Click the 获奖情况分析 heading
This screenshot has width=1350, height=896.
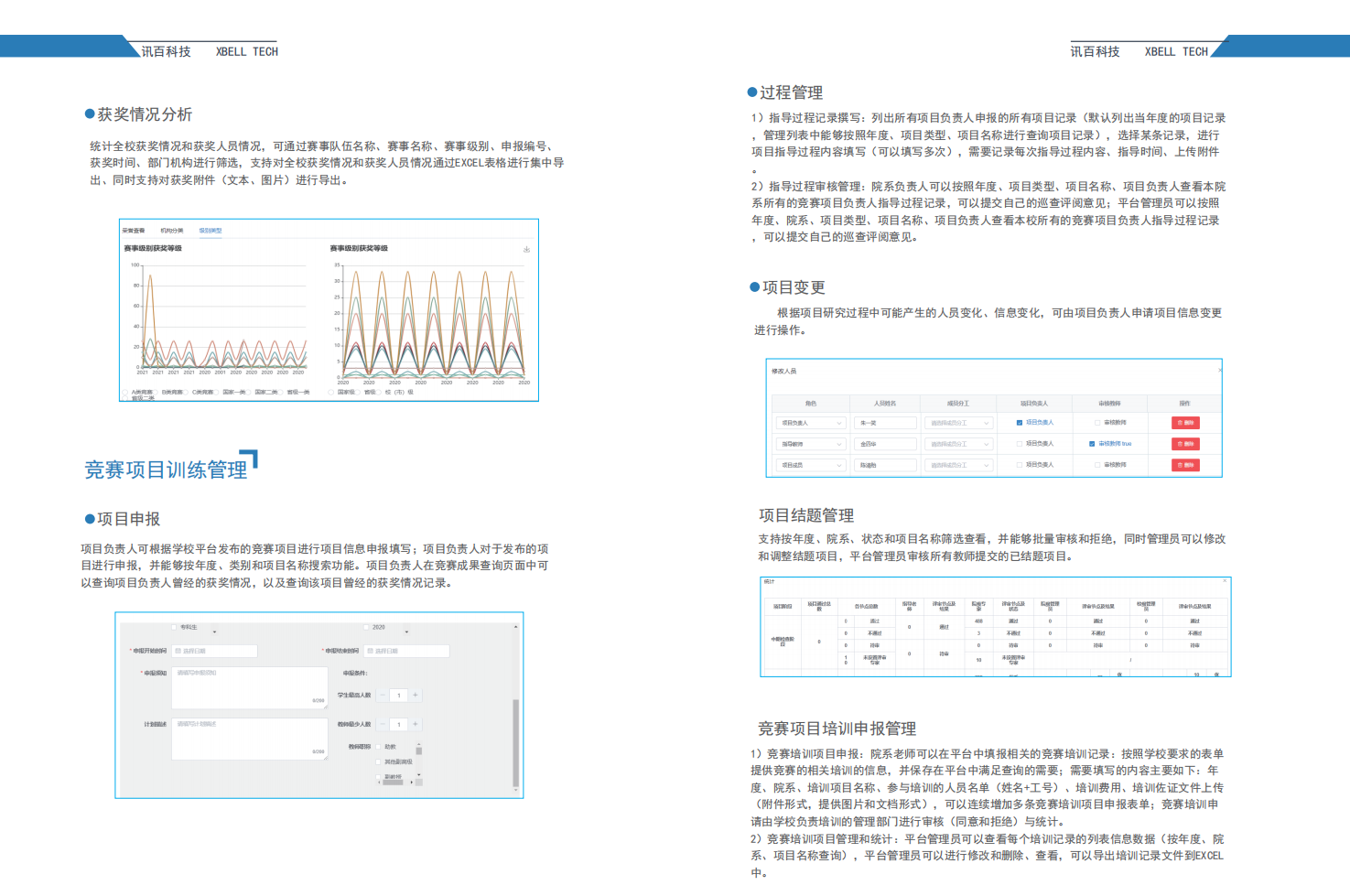click(145, 114)
